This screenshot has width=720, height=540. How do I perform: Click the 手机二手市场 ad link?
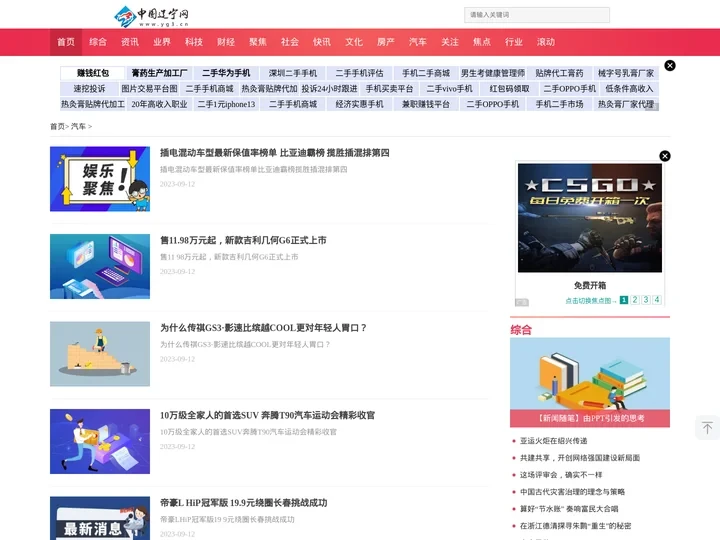(x=559, y=104)
